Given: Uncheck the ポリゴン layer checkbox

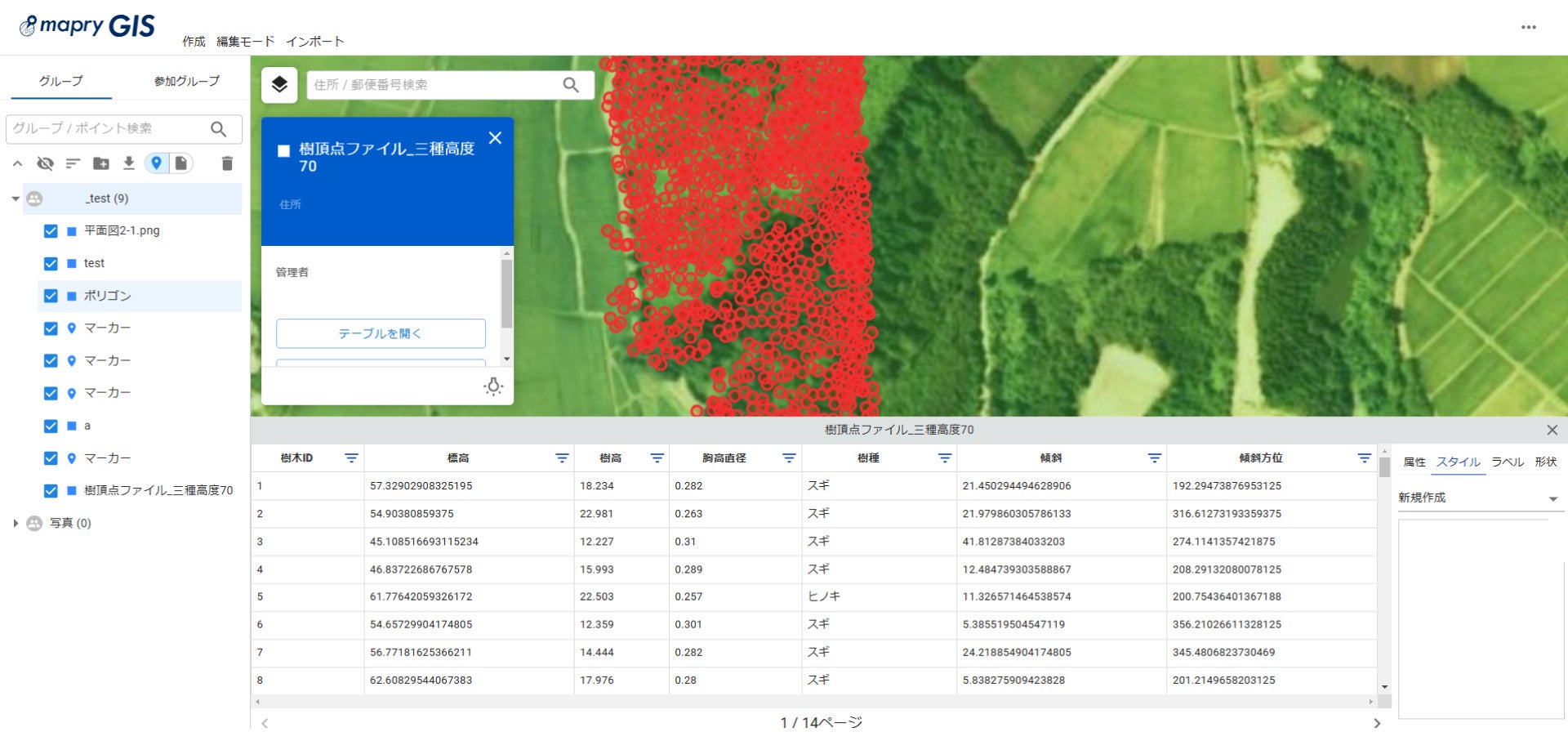Looking at the screenshot, I should [51, 296].
